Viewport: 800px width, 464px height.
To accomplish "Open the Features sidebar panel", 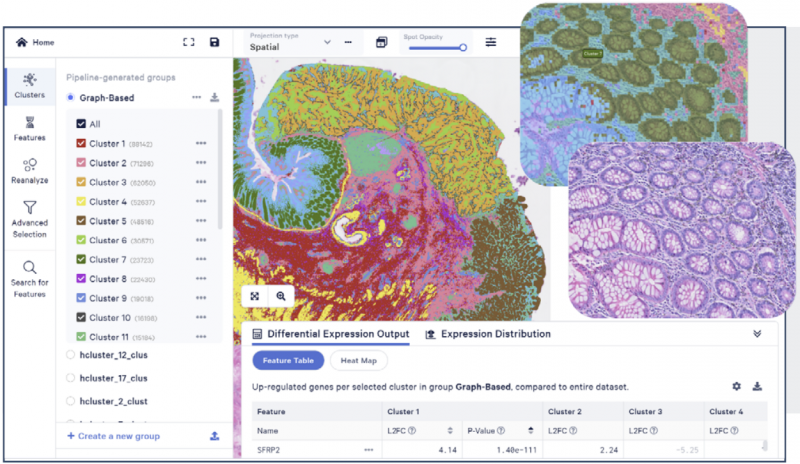I will 29,129.
